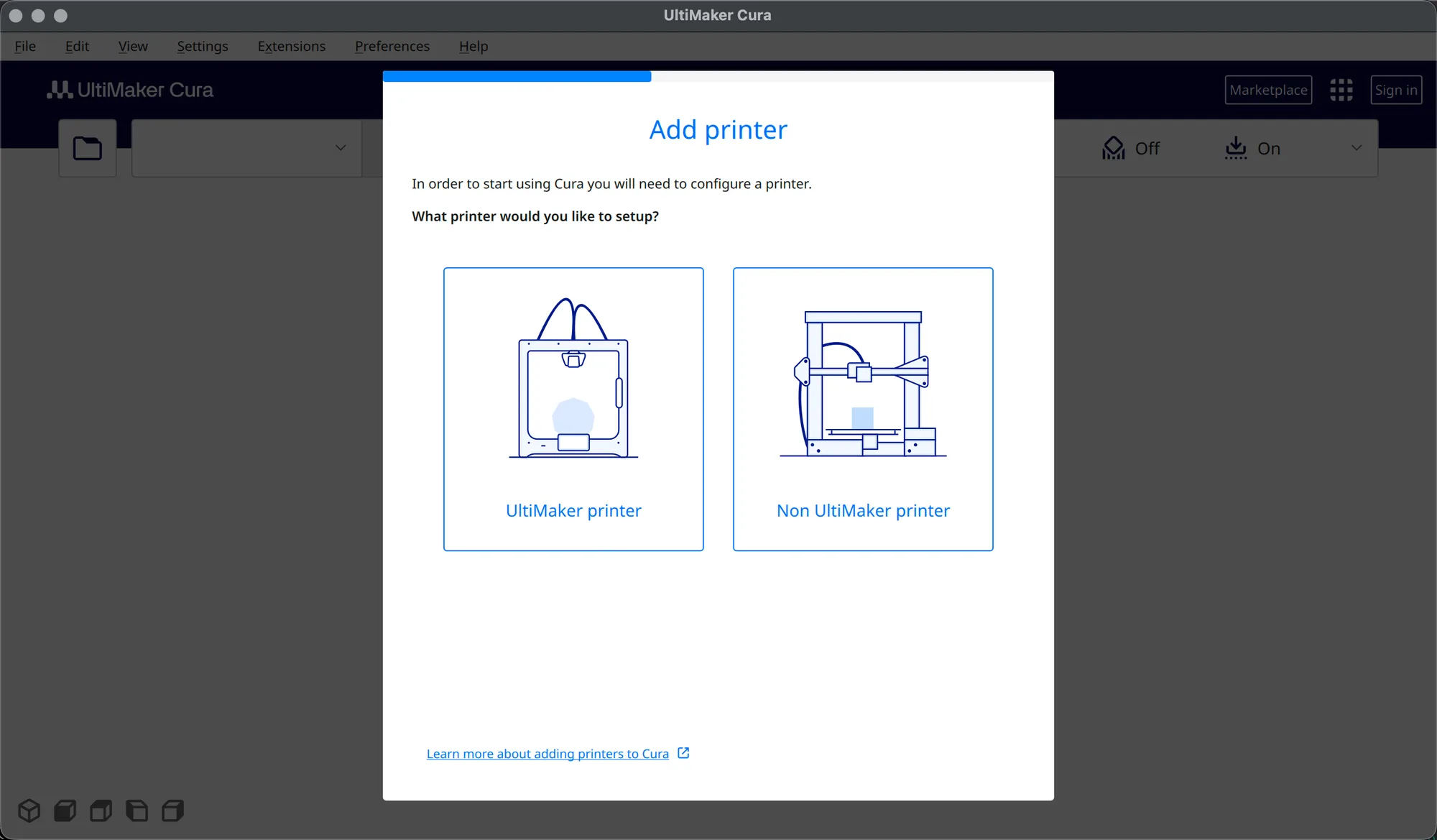Viewport: 1437px width, 840px height.
Task: Select the left side view cube icon
Action: [137, 811]
